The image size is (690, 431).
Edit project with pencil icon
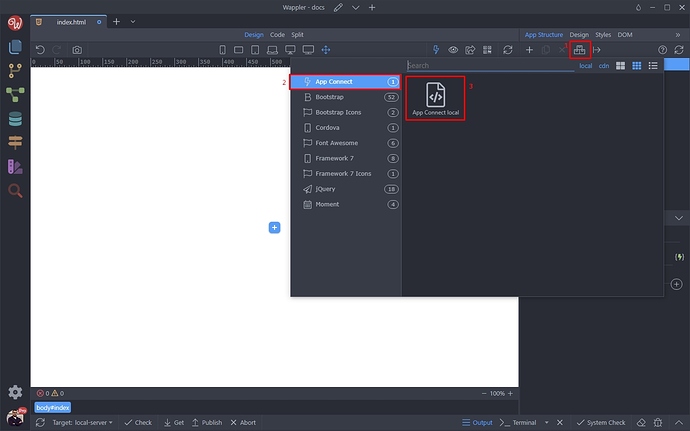coord(338,7)
